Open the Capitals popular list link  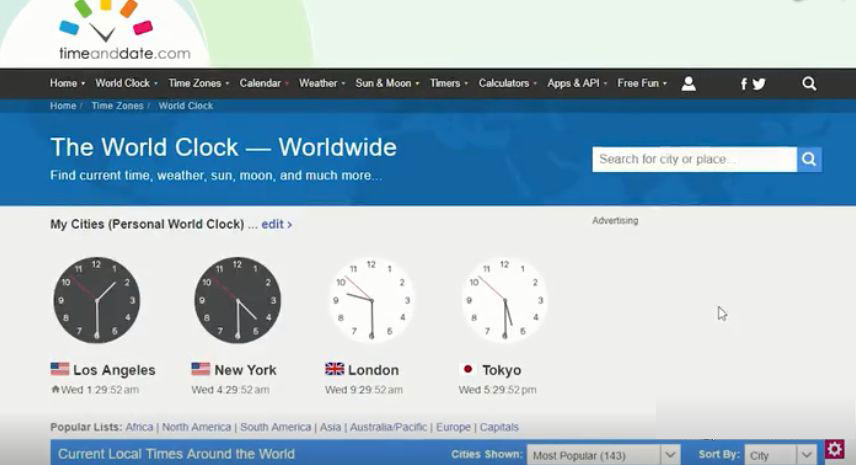(499, 427)
